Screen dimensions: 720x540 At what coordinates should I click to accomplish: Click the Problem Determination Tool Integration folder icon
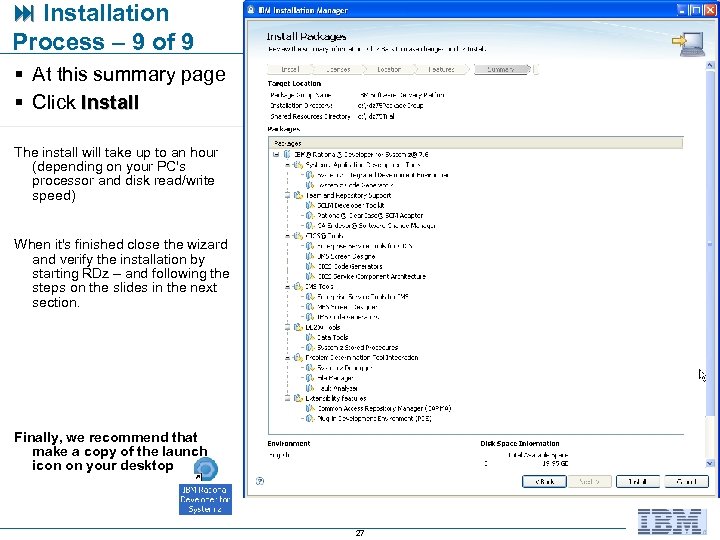[x=298, y=357]
